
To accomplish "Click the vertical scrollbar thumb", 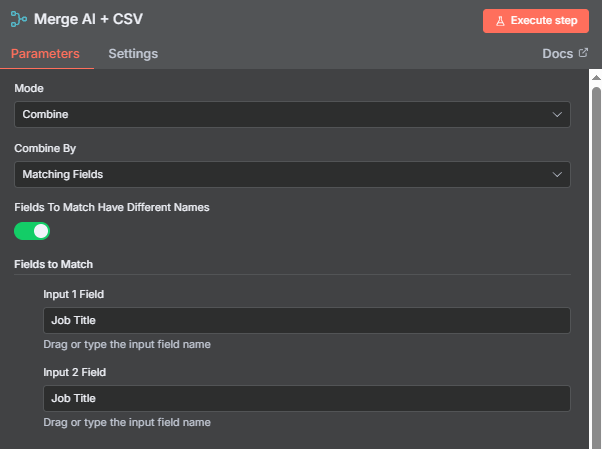I will [596, 265].
